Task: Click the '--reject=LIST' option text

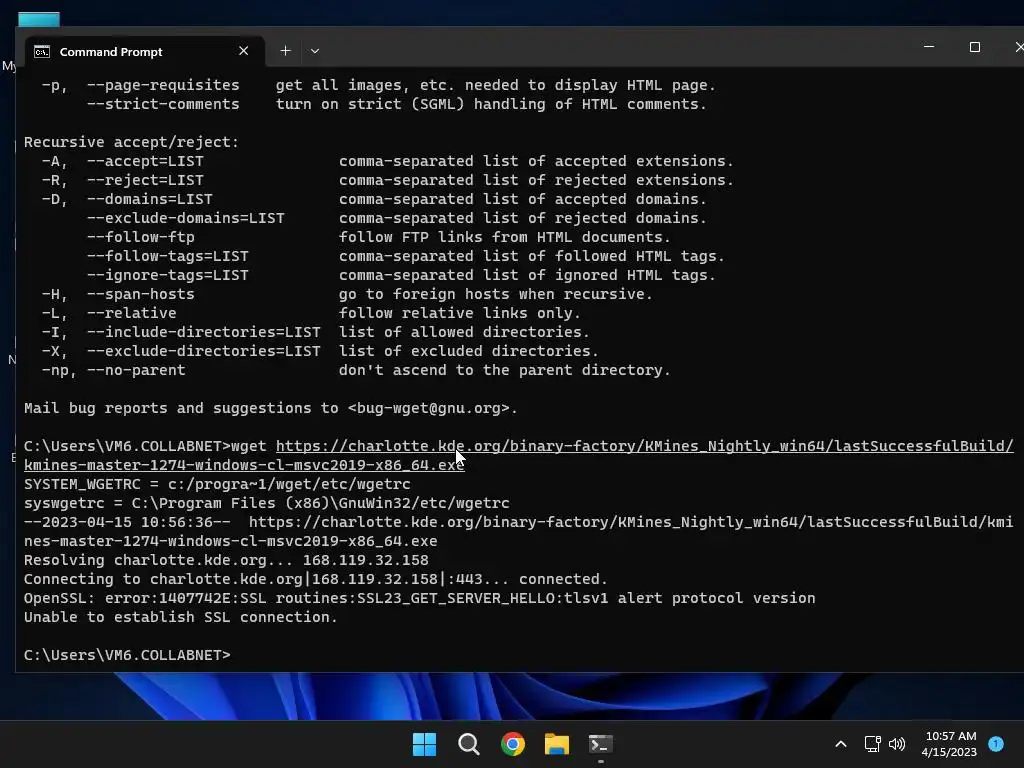Action: pyautogui.click(x=145, y=180)
